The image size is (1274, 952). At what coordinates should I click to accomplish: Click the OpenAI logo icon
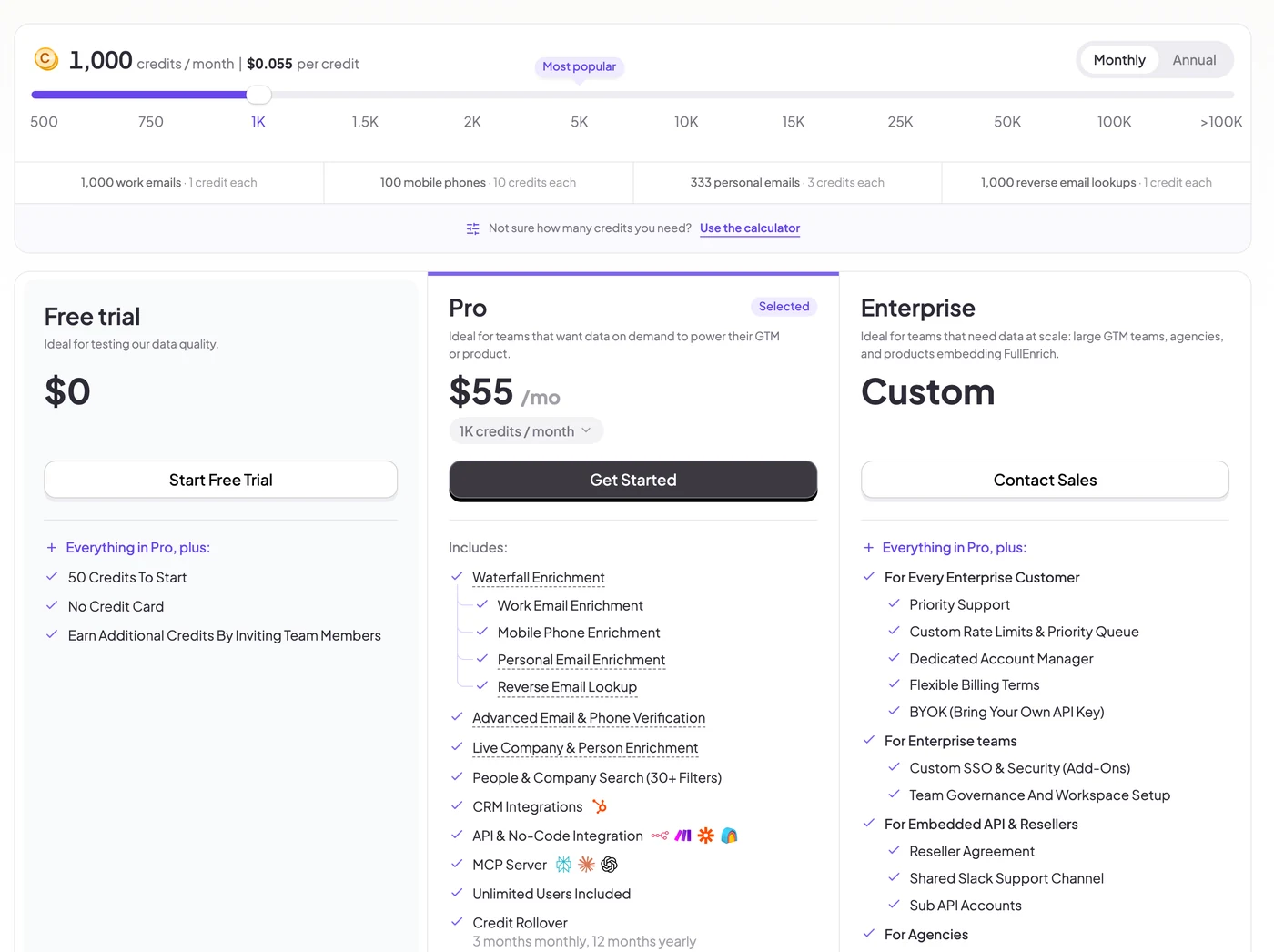click(610, 865)
